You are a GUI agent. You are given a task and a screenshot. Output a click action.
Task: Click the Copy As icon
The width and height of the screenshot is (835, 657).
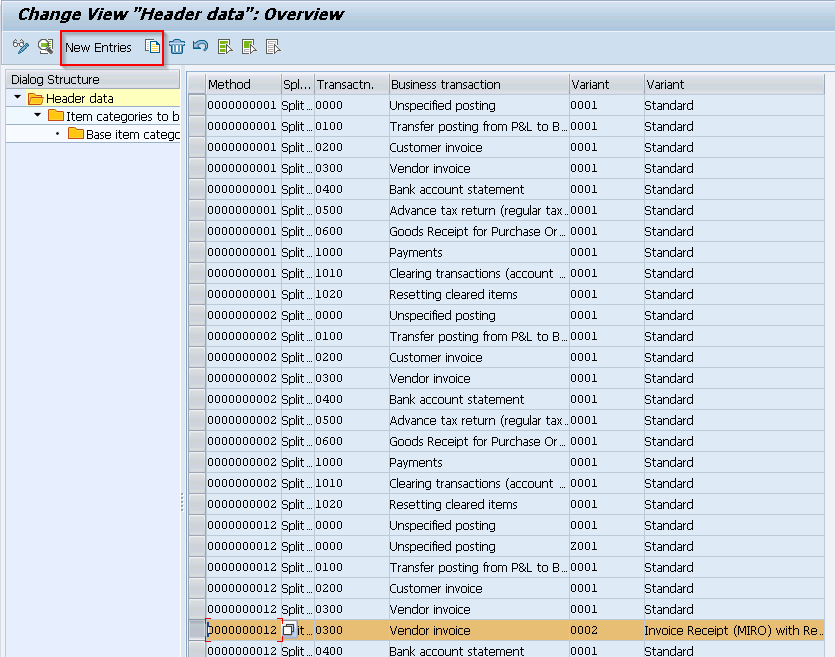point(152,47)
